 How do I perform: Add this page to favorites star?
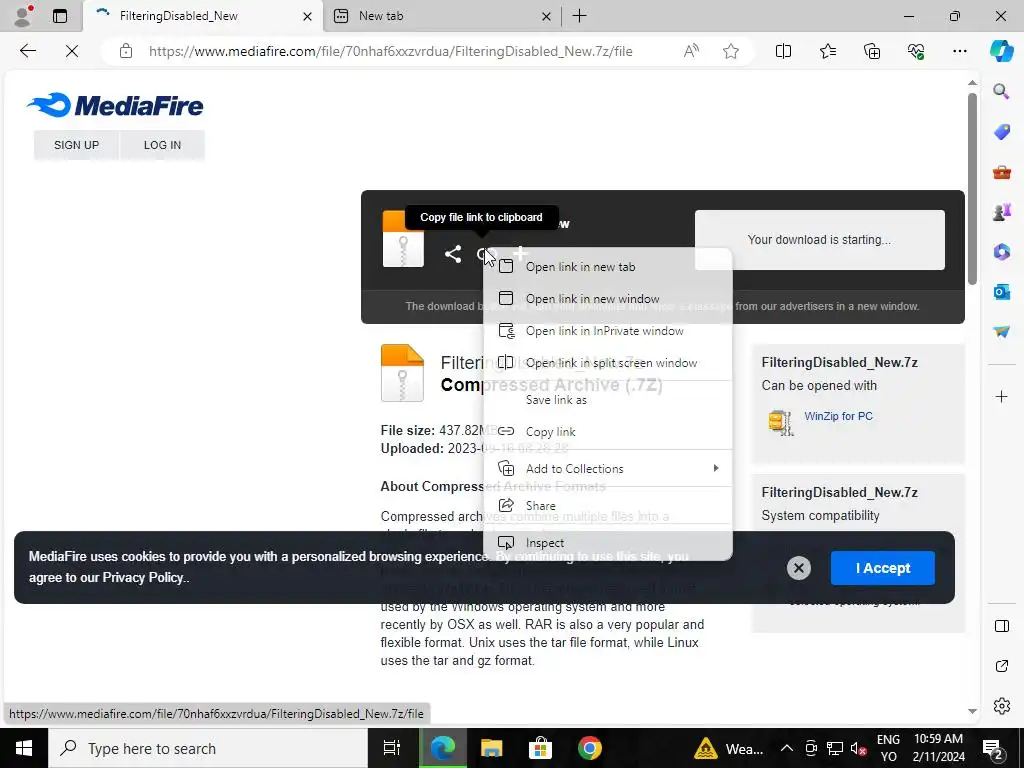(731, 51)
